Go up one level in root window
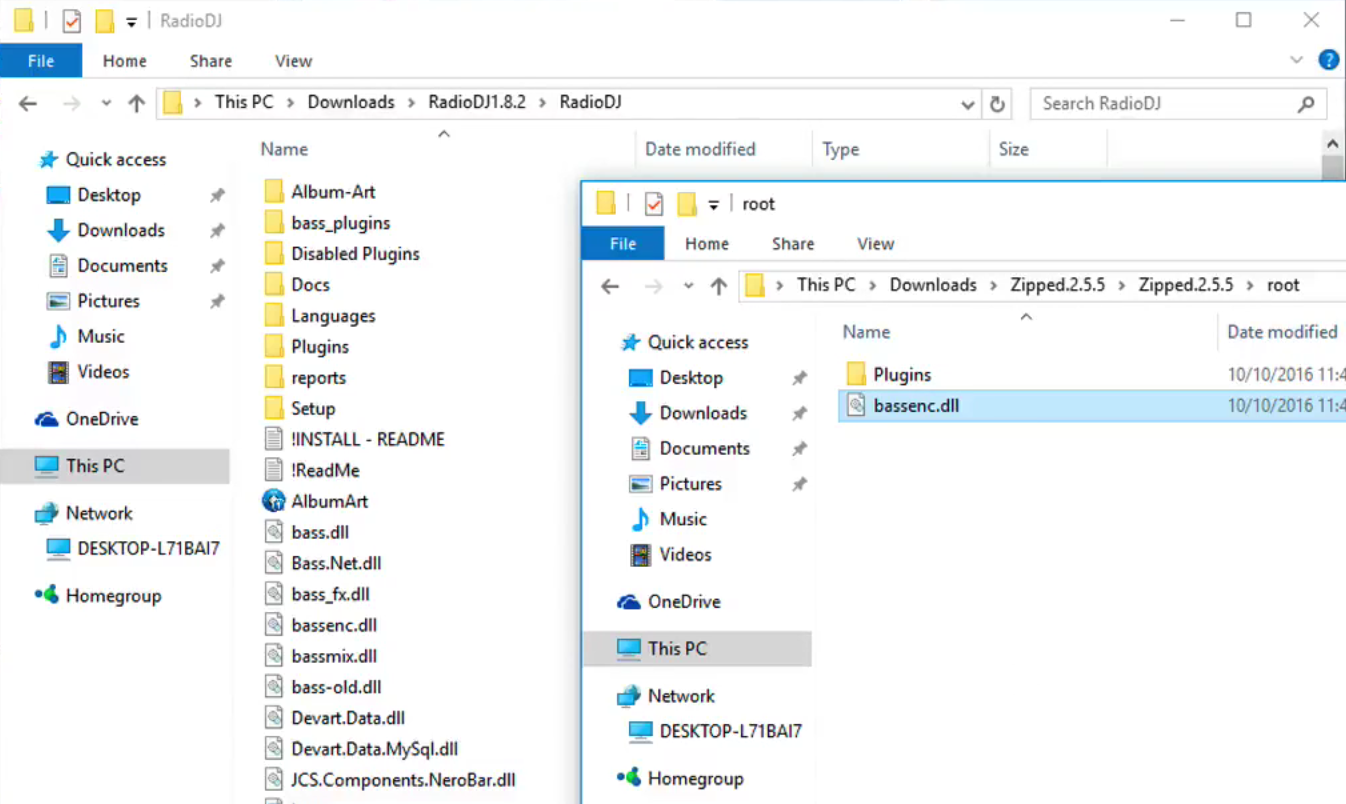The height and width of the screenshot is (804, 1346). [x=719, y=286]
